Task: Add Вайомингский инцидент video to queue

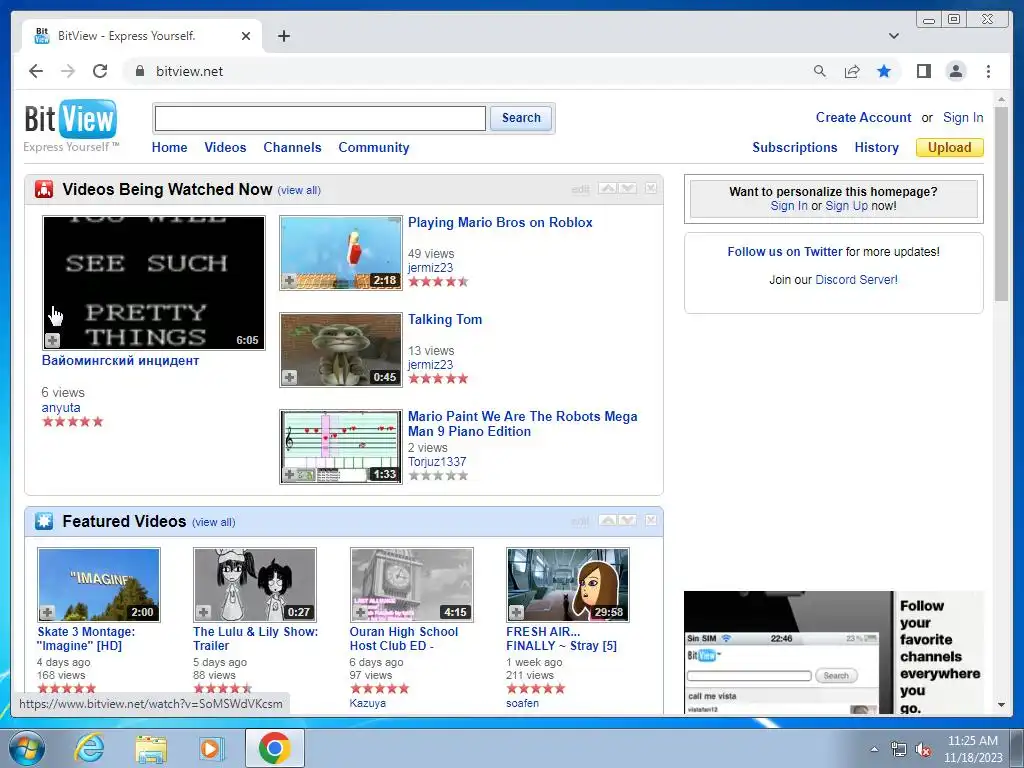Action: point(52,340)
